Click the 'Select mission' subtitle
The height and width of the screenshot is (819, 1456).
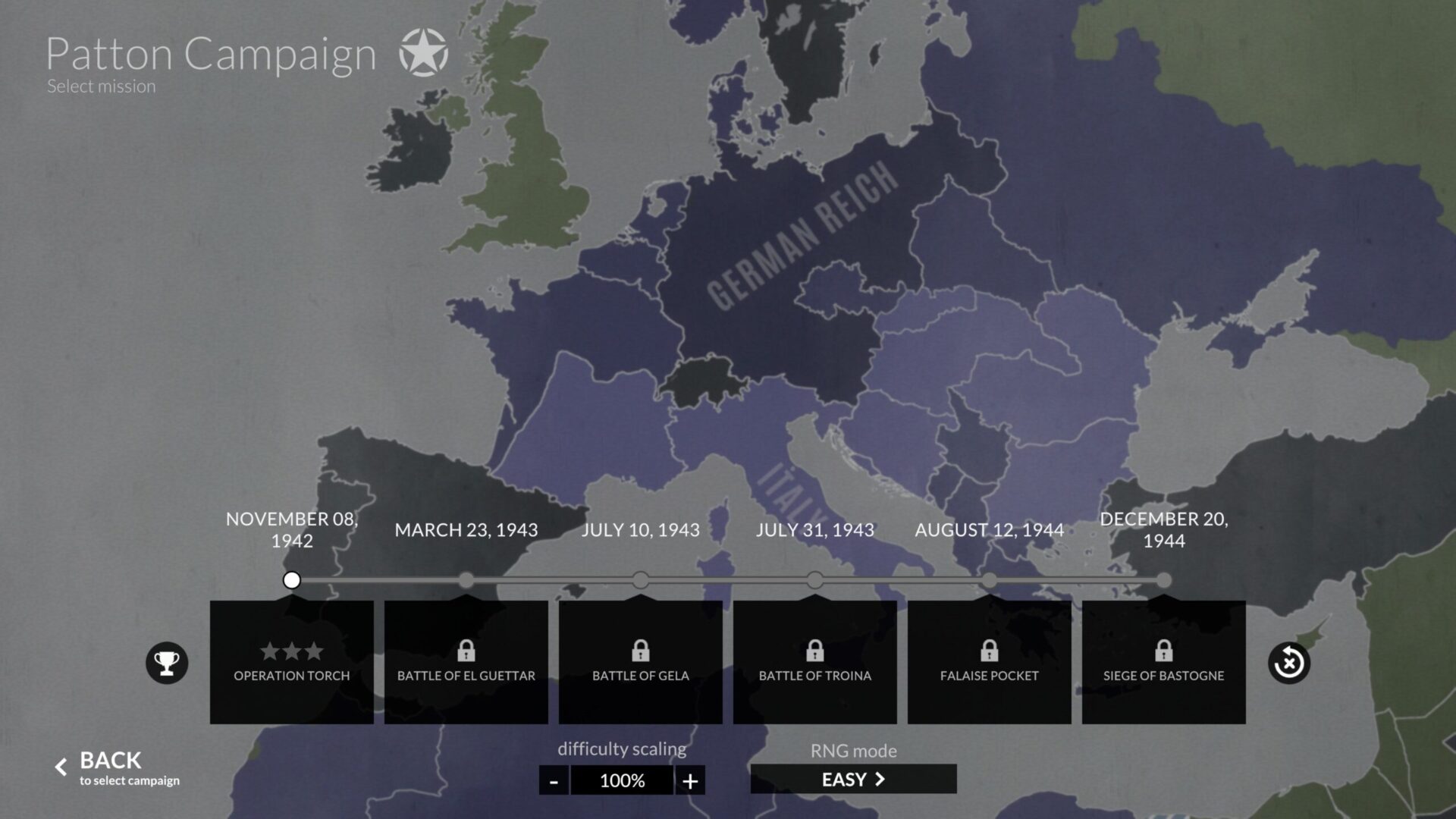[x=102, y=86]
